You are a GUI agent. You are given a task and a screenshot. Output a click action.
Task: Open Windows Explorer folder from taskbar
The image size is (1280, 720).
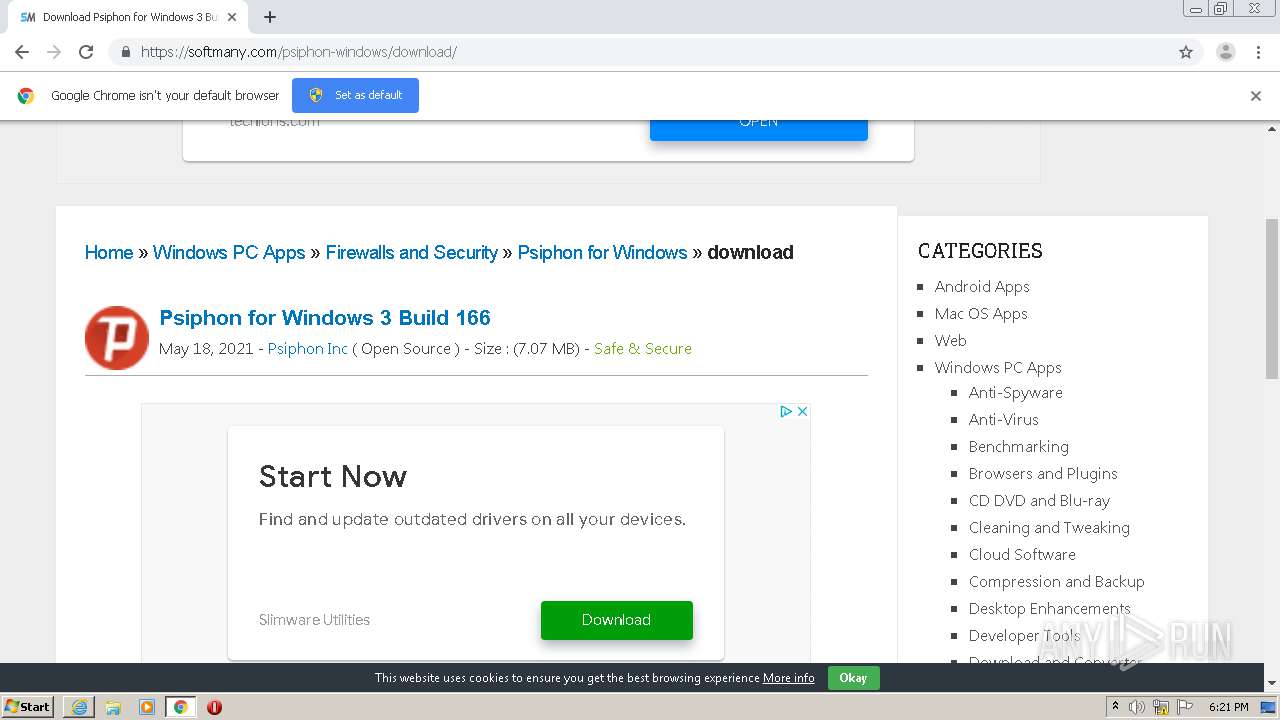[113, 707]
